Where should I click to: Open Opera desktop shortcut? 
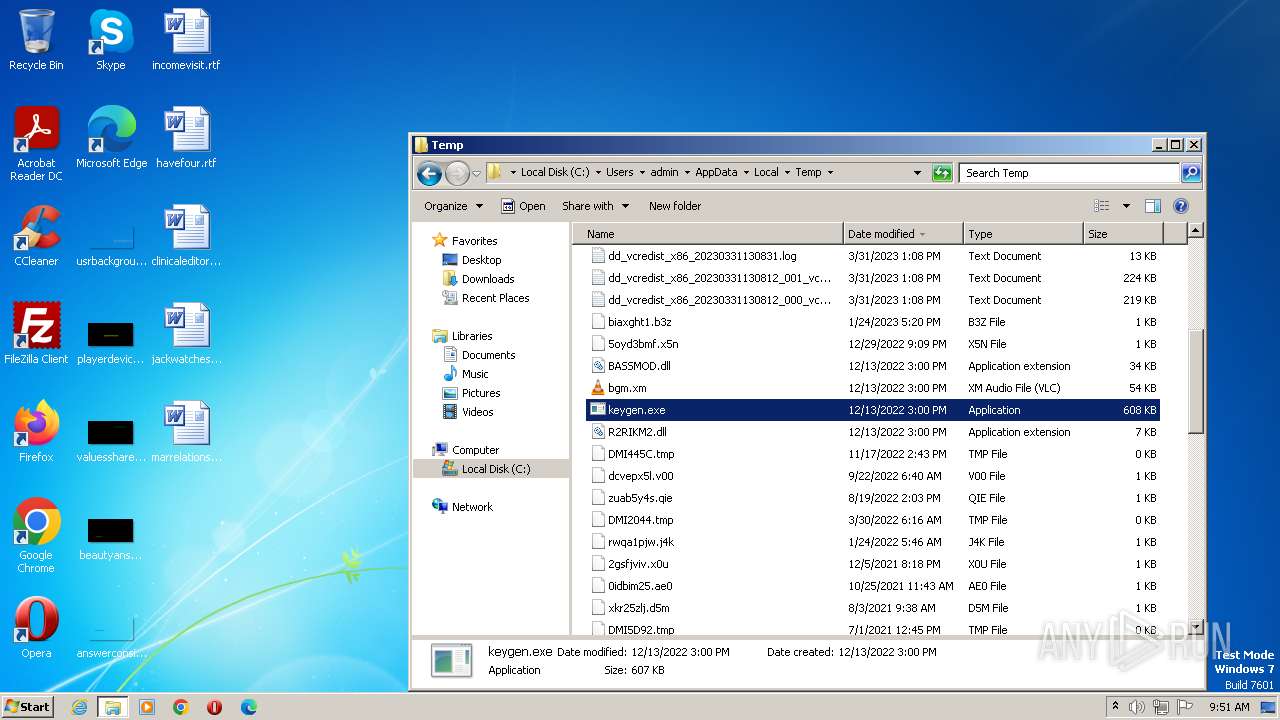36,627
